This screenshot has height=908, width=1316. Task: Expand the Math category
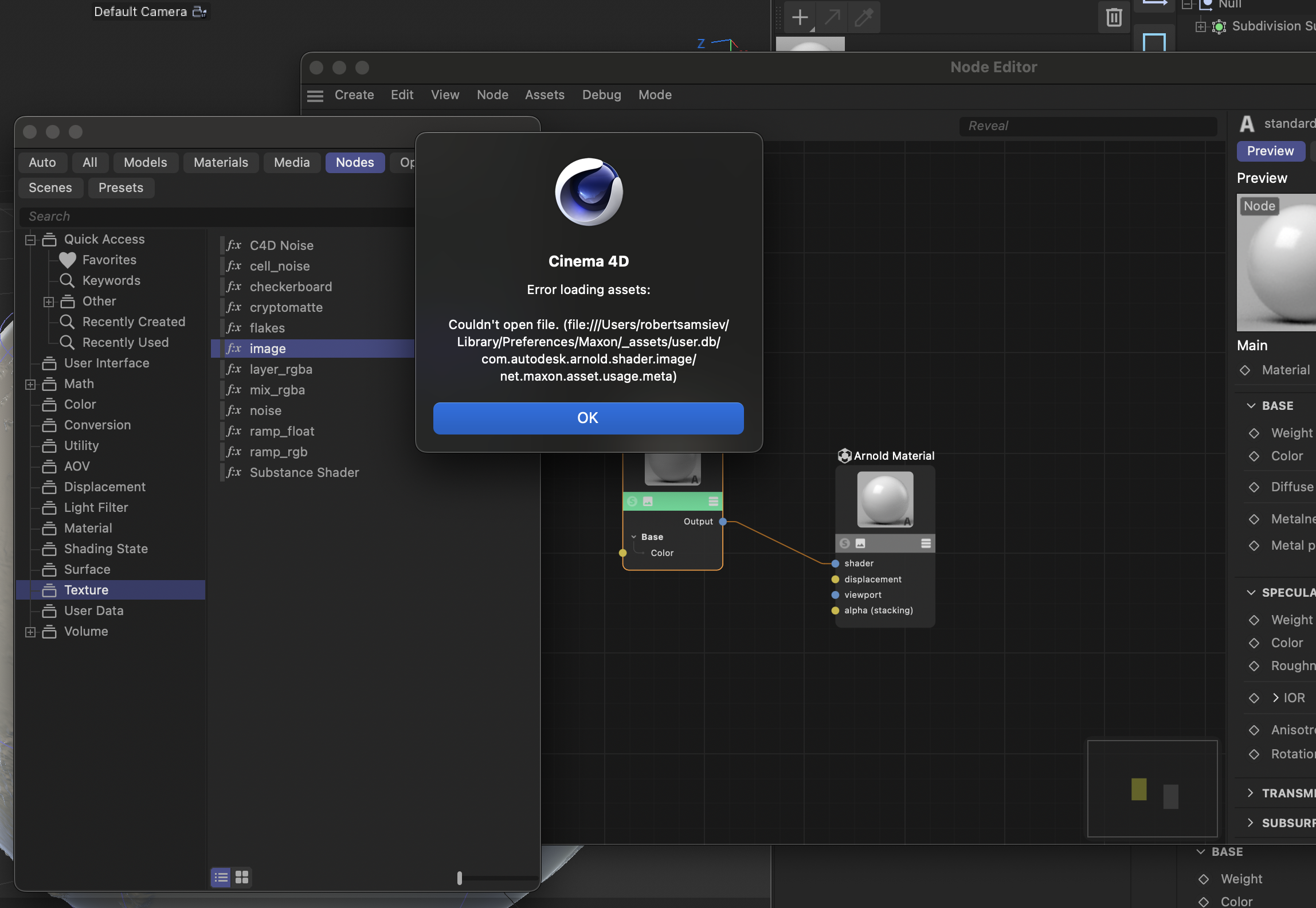click(30, 384)
